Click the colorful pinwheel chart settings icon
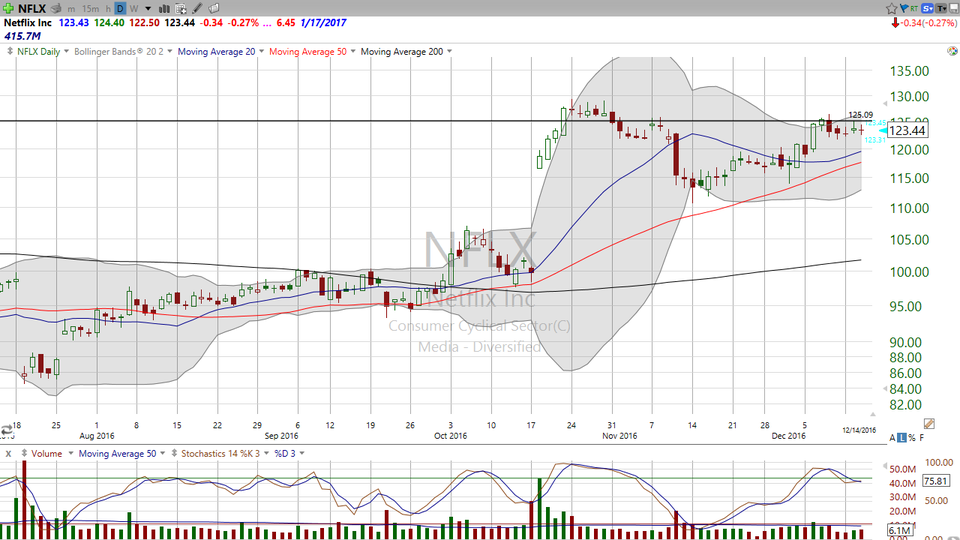 click(952, 51)
